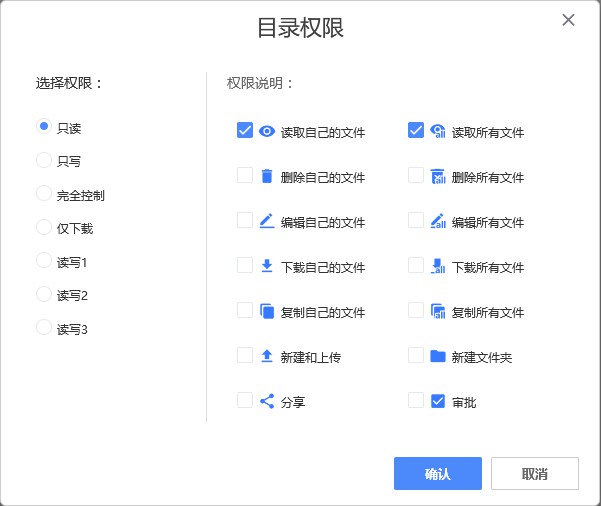Screen dimensions: 601x506
Task: Confirm with the 确认 button
Action: [x=438, y=473]
